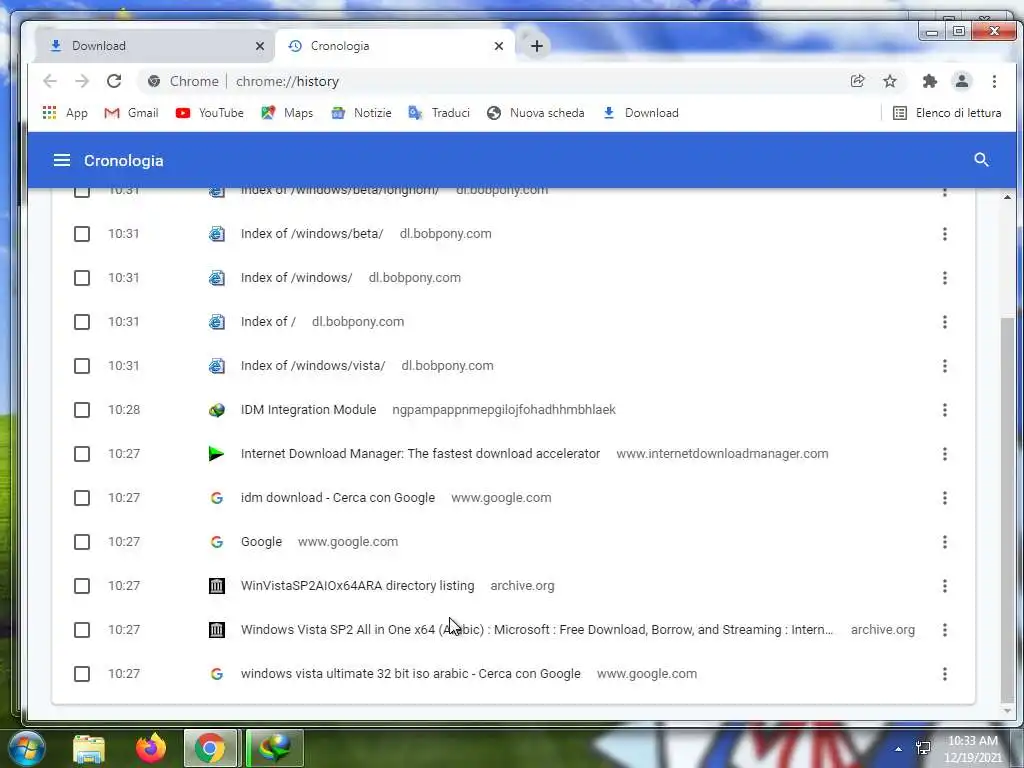Check the box for Index of /windows/beta/
This screenshot has height=768, width=1024.
(82, 234)
